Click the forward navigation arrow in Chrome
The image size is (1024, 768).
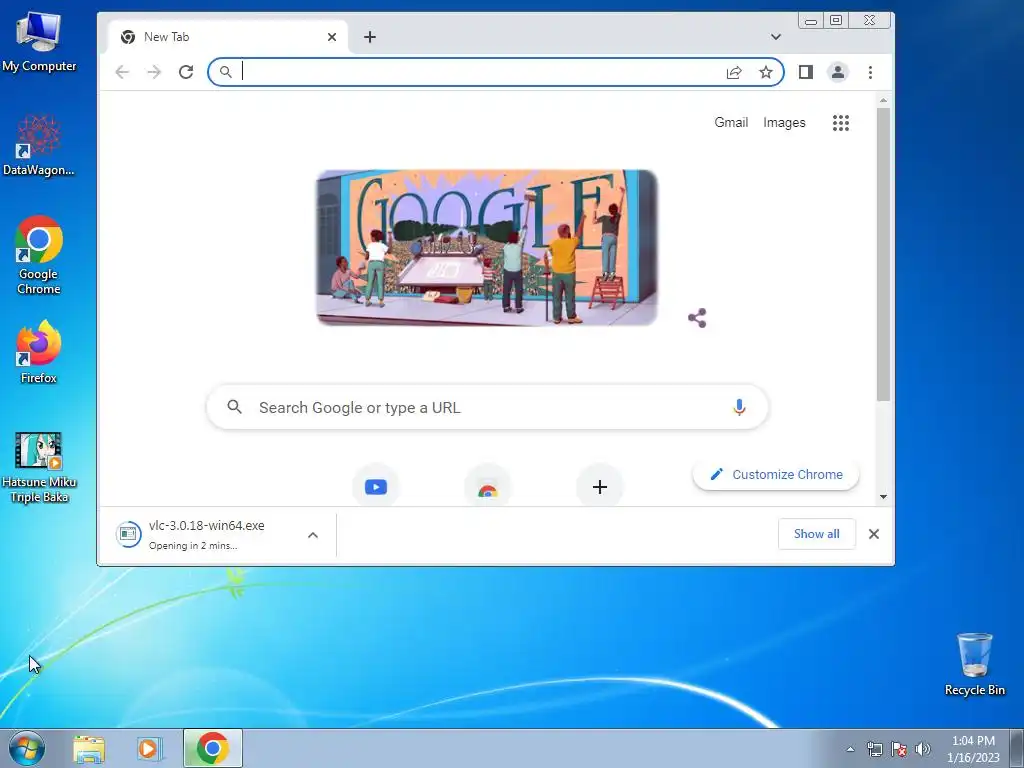(x=154, y=72)
